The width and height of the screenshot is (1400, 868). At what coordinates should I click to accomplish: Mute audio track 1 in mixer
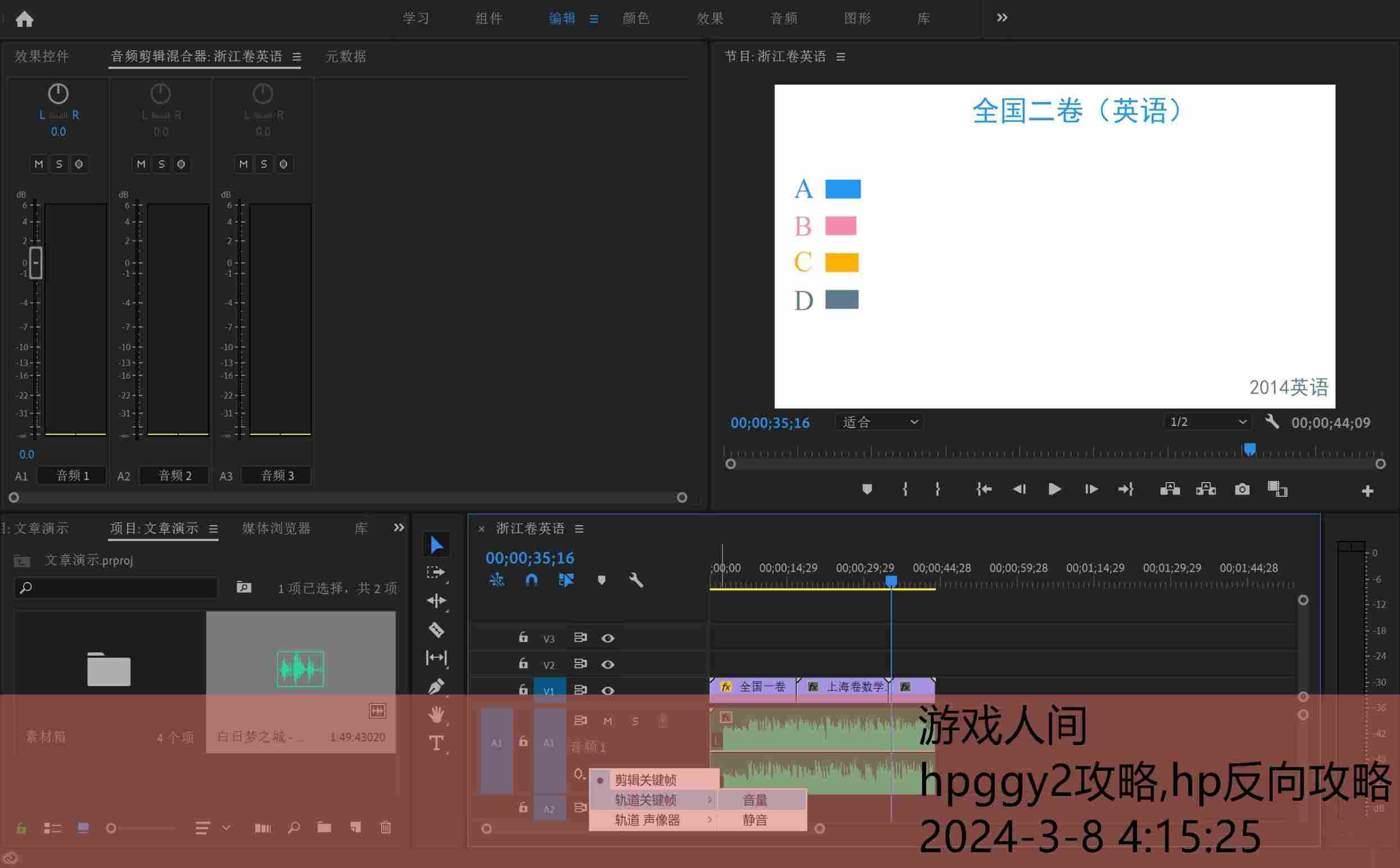click(39, 164)
